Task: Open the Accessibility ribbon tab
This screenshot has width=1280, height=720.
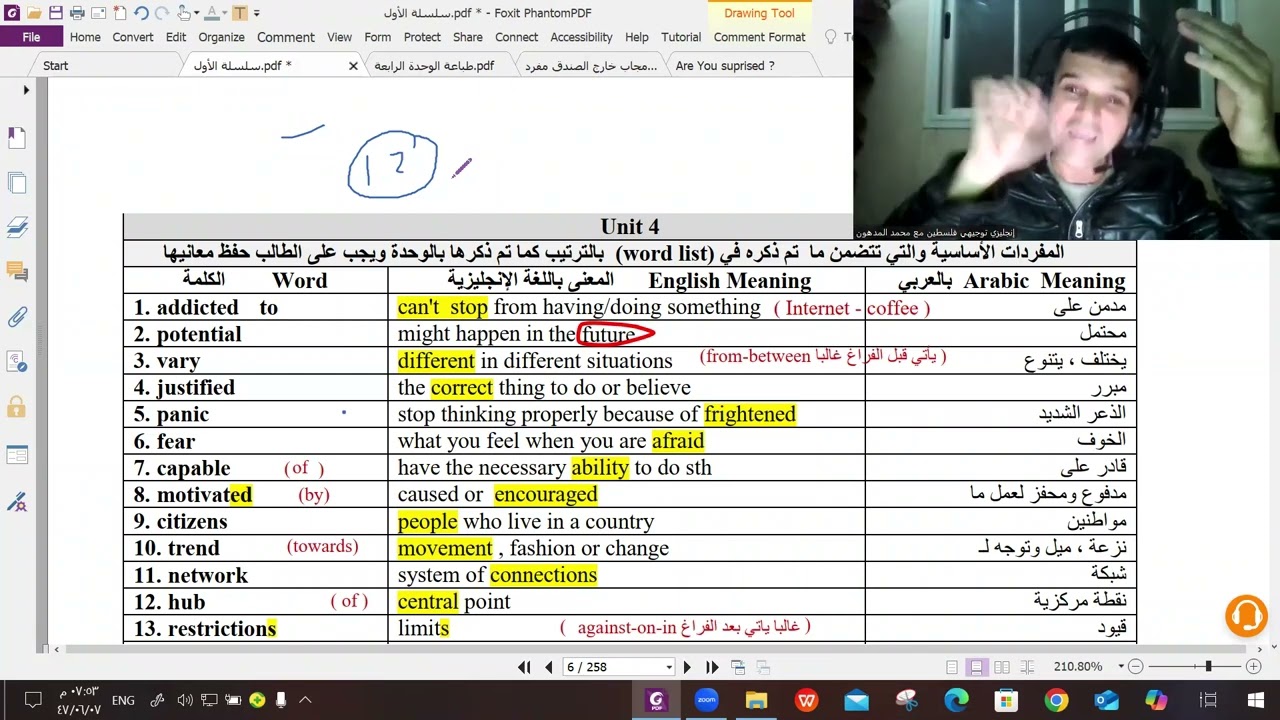Action: (x=581, y=37)
